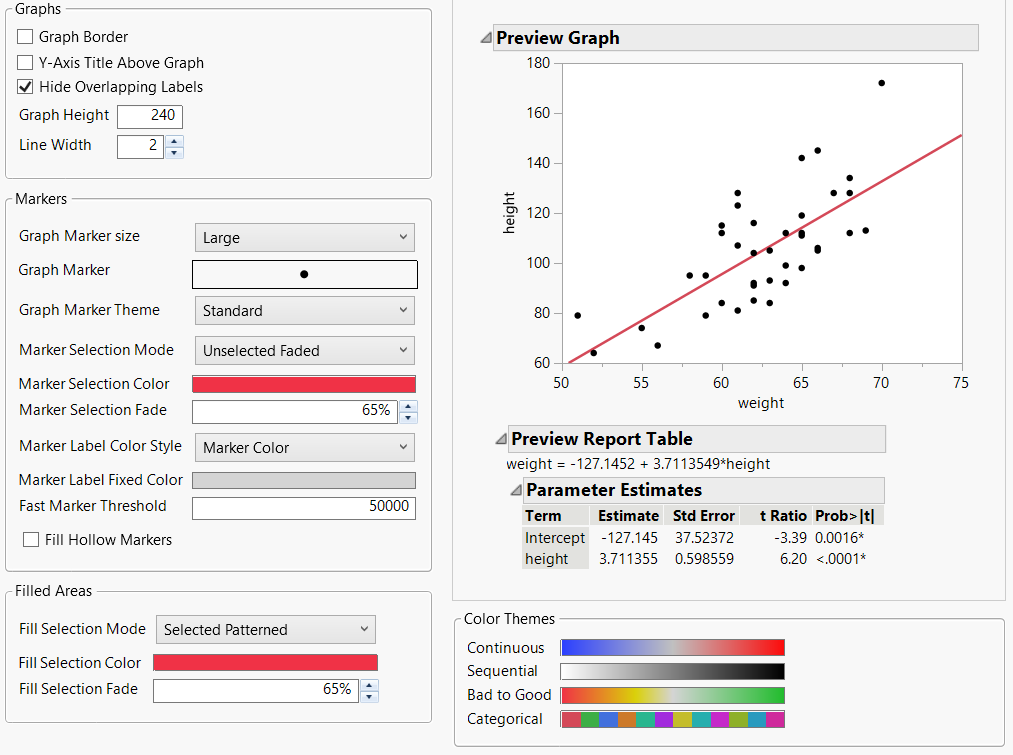This screenshot has width=1013, height=755.
Task: Open the Marker Label Color Style dropdown
Action: click(x=305, y=447)
